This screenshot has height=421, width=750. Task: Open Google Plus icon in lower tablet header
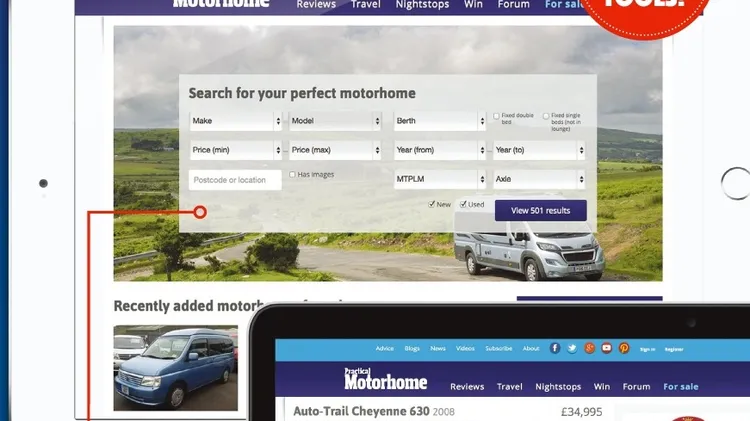(x=589, y=348)
